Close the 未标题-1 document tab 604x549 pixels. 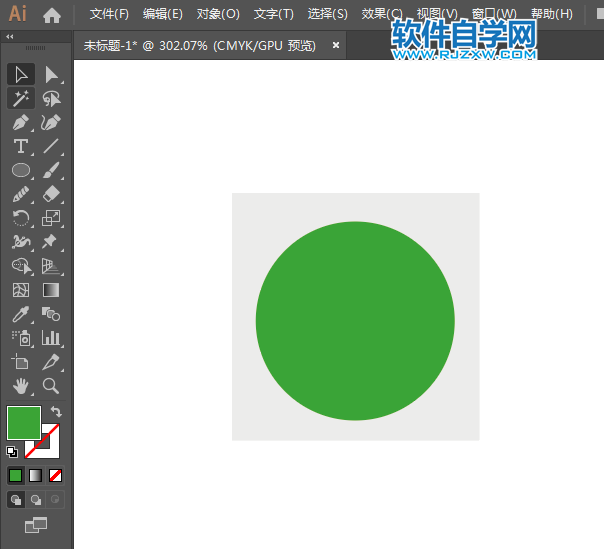point(336,45)
